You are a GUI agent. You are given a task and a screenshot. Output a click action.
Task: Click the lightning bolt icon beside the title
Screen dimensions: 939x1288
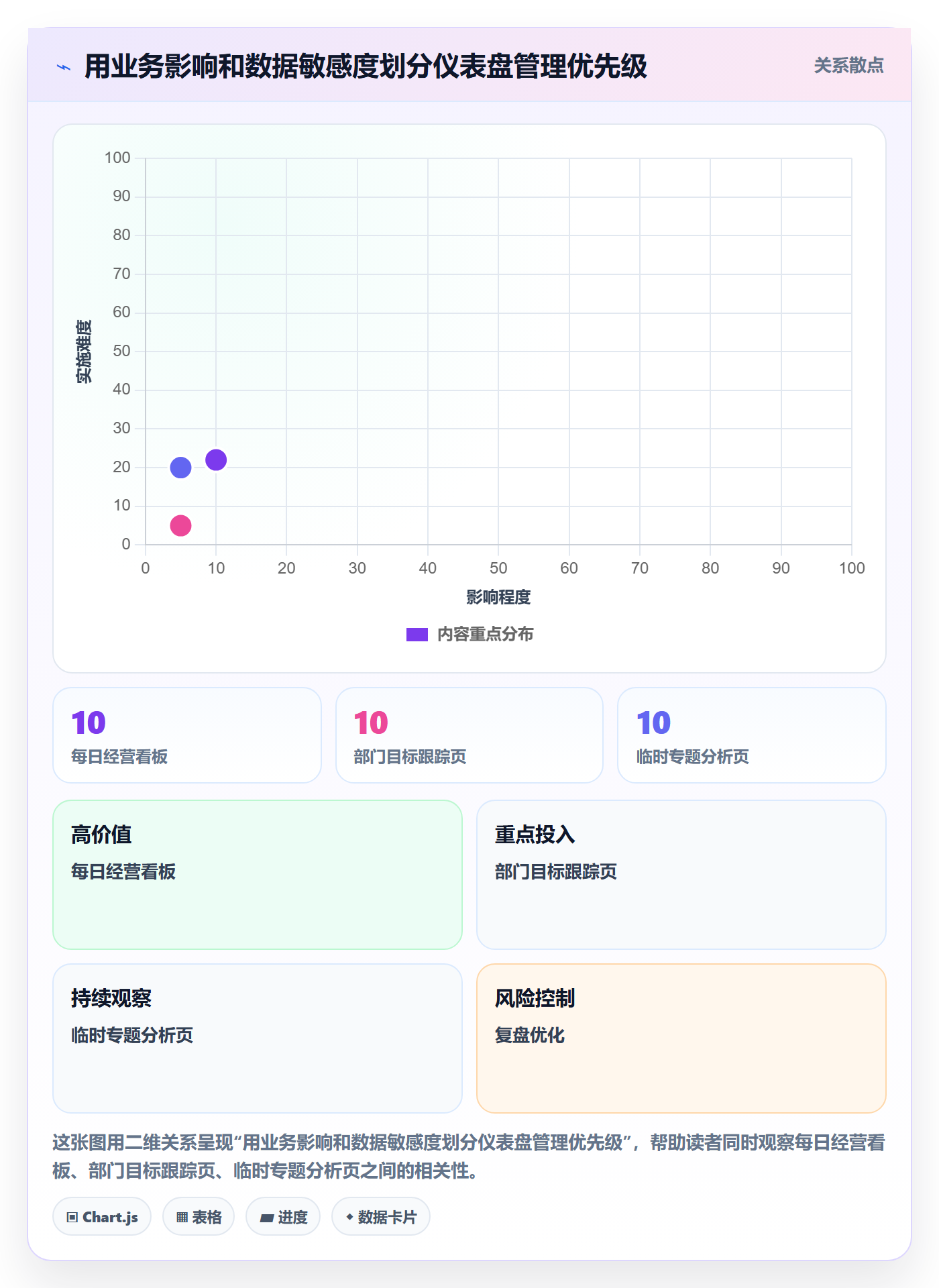(64, 67)
